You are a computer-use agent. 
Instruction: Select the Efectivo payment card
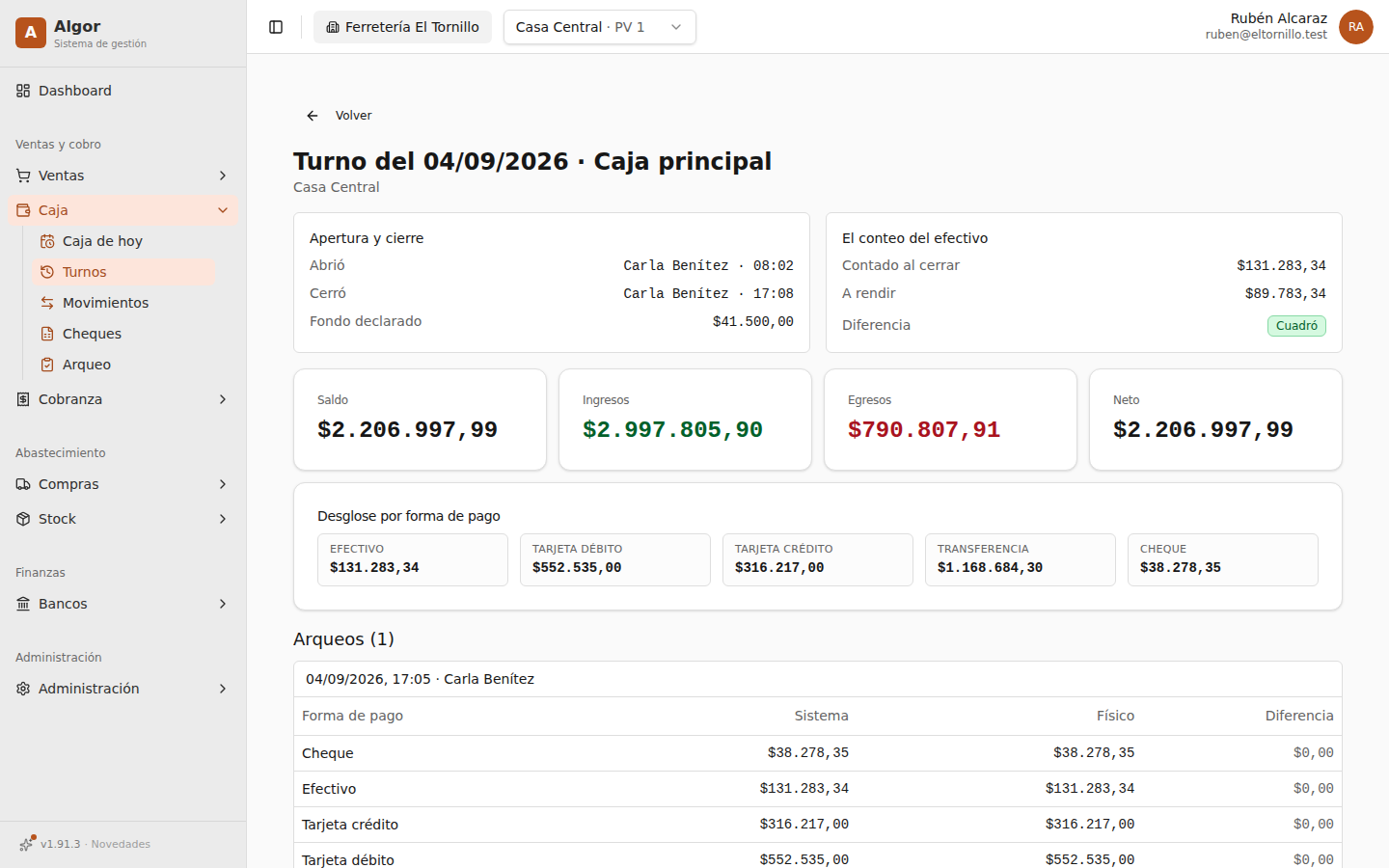(x=413, y=559)
